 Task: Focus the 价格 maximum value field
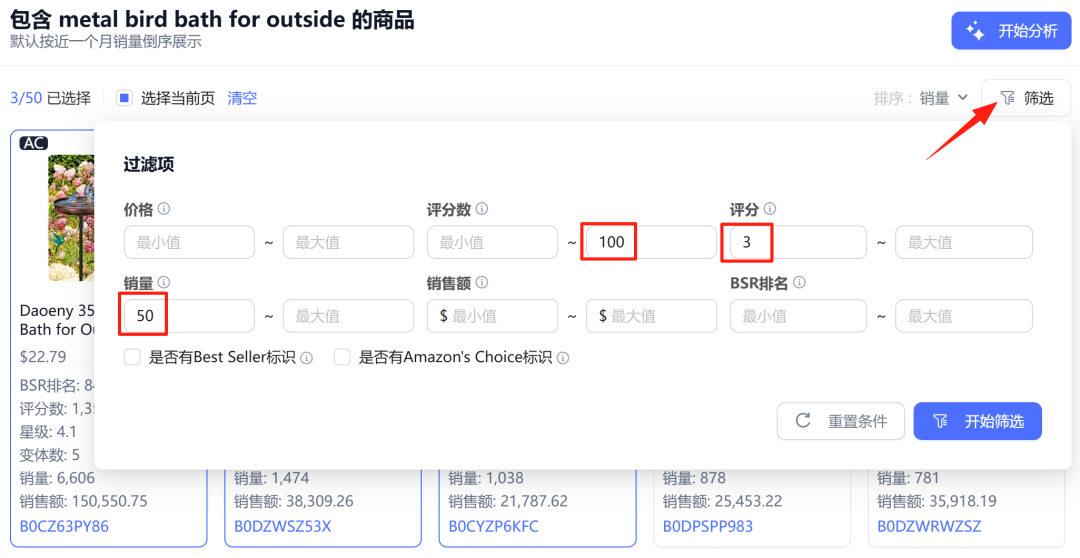pyautogui.click(x=349, y=242)
